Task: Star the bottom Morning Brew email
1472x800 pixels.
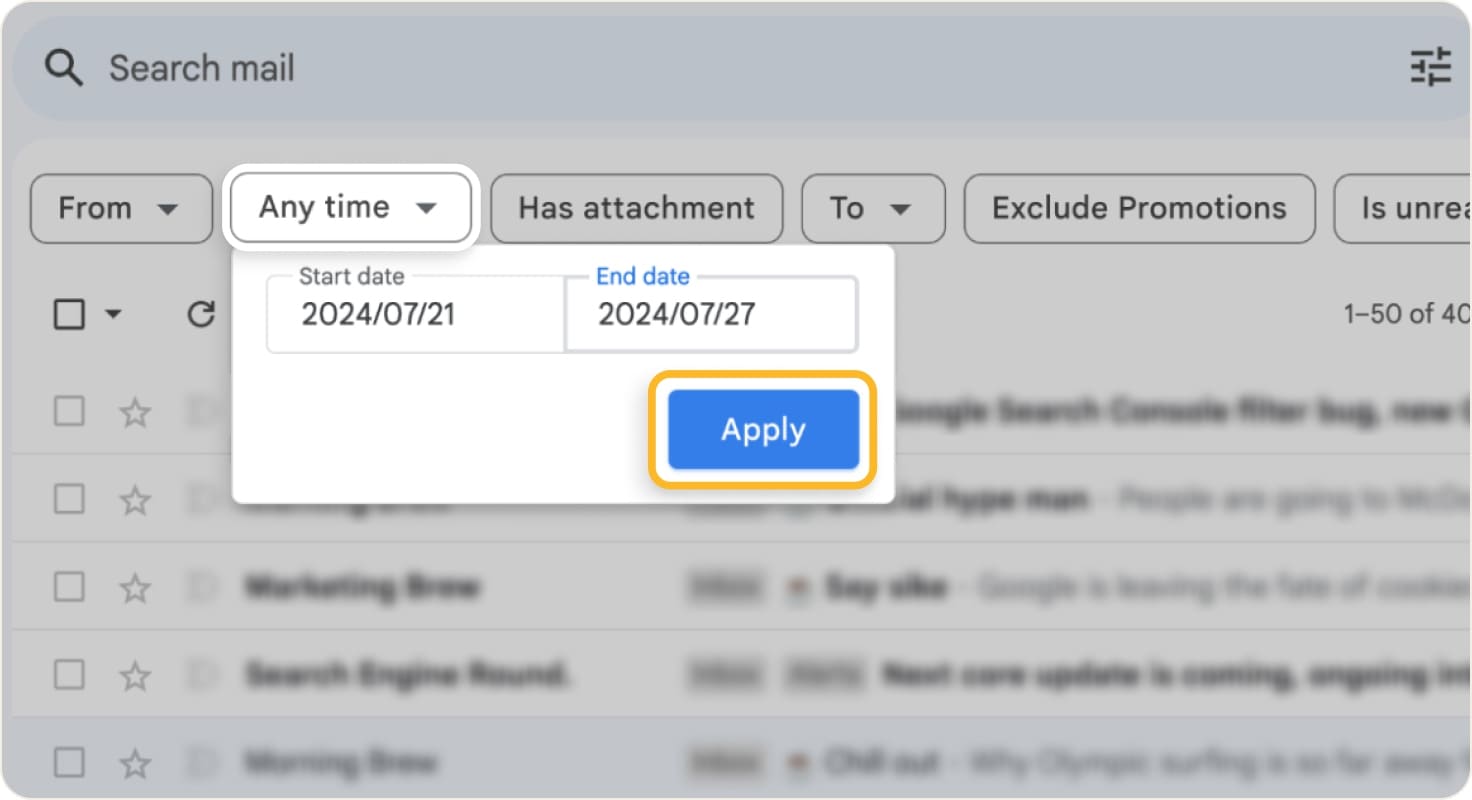Action: tap(135, 762)
